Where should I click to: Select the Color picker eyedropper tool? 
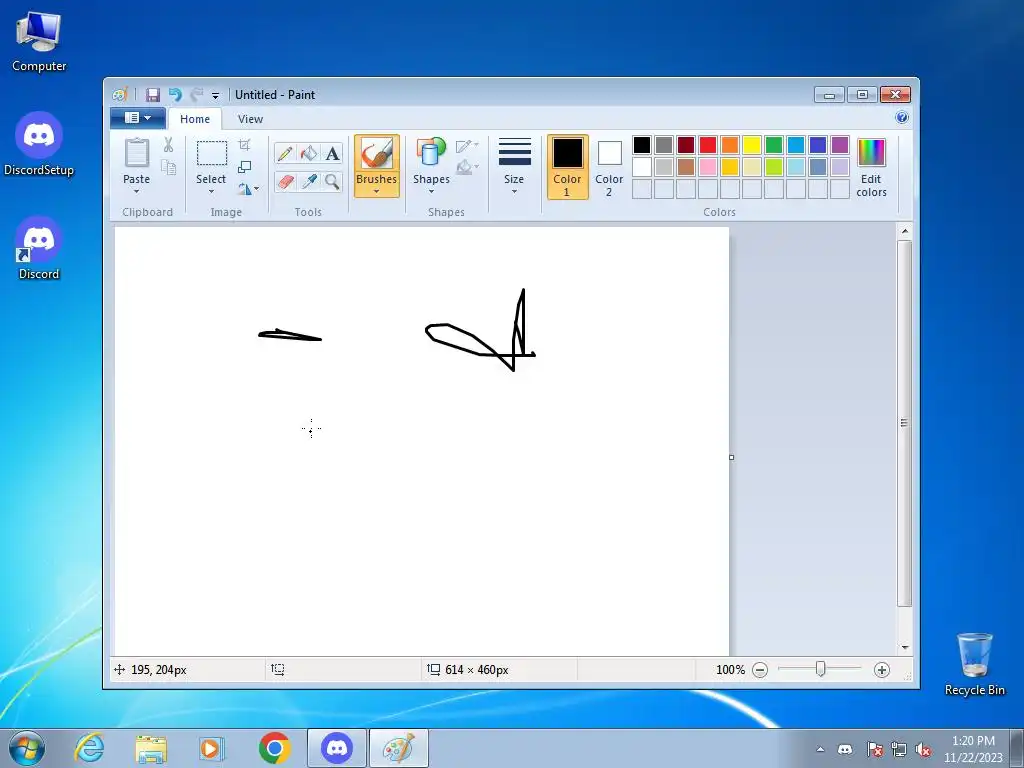tap(308, 181)
